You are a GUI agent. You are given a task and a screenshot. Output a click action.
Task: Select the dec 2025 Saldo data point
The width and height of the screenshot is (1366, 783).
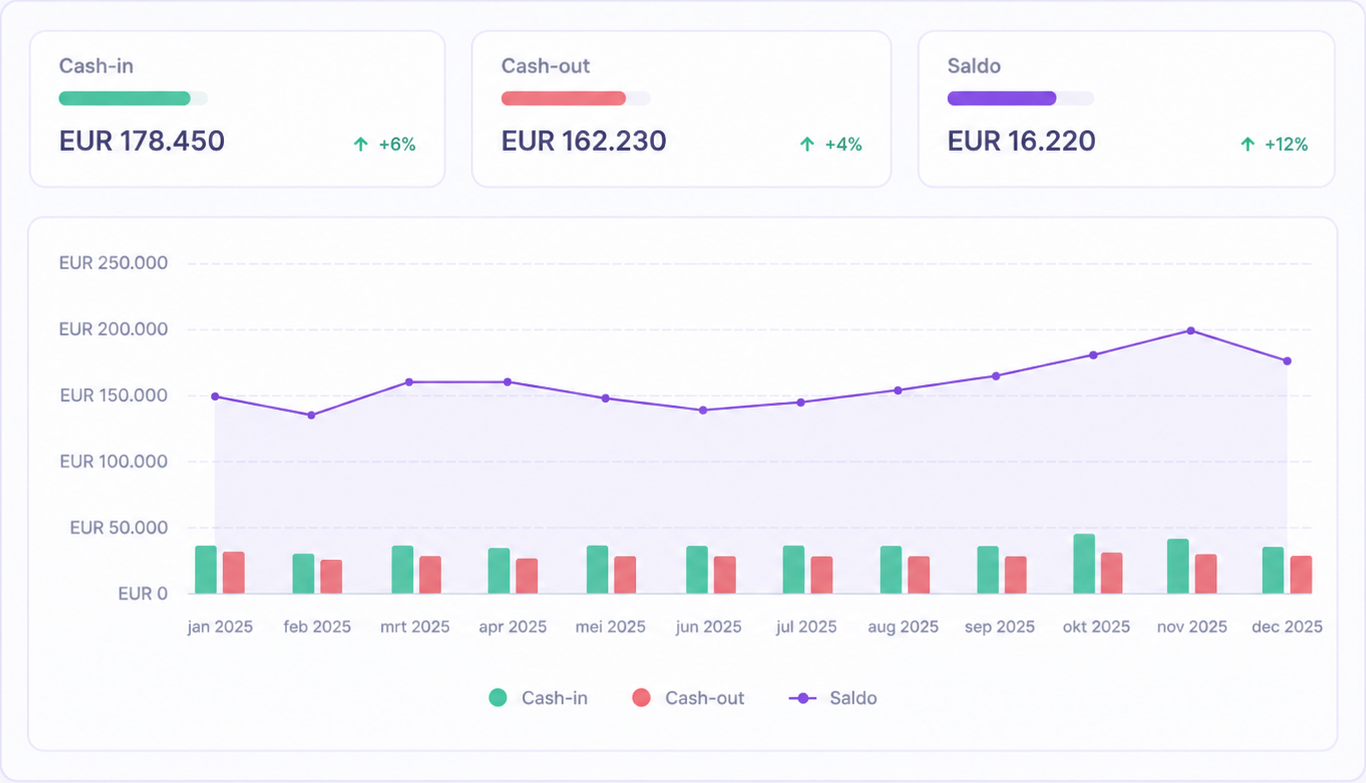point(1287,361)
